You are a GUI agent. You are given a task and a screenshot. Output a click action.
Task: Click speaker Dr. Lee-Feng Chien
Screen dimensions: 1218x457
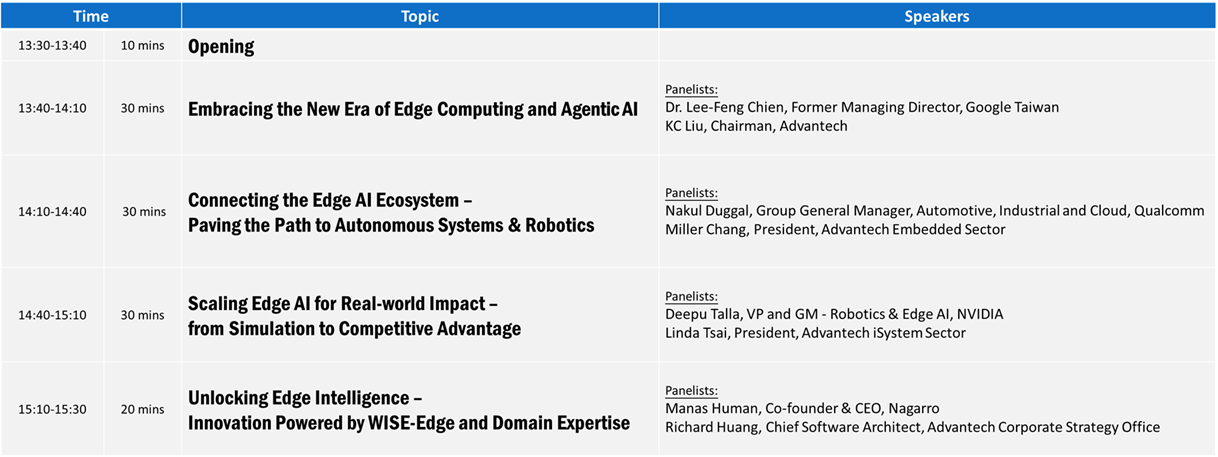coord(862,107)
